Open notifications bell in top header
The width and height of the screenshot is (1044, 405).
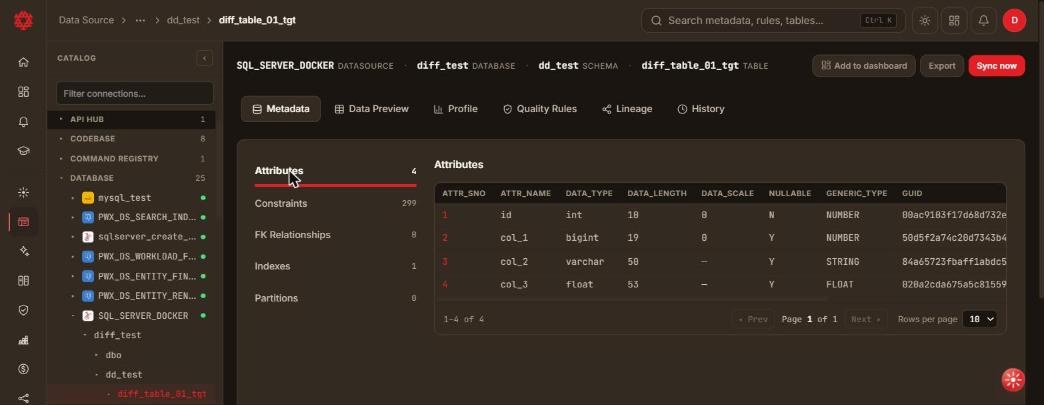click(983, 21)
